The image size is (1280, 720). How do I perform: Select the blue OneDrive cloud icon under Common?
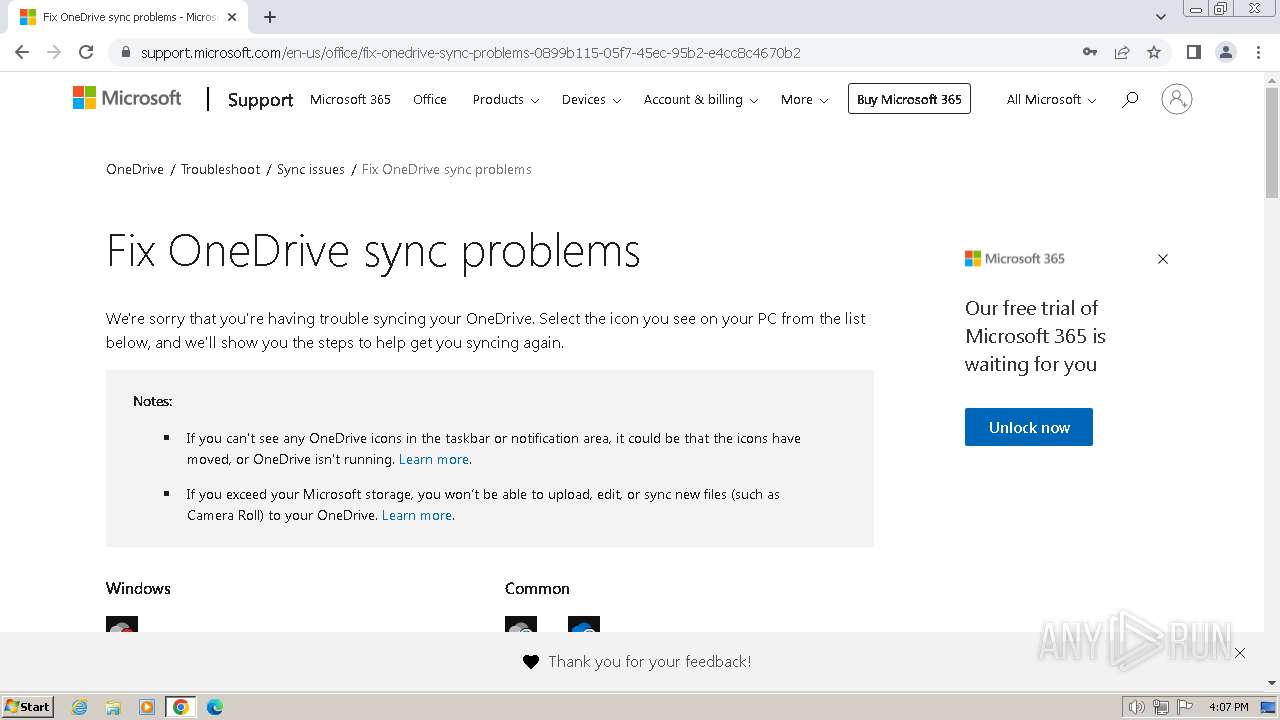pyautogui.click(x=584, y=624)
